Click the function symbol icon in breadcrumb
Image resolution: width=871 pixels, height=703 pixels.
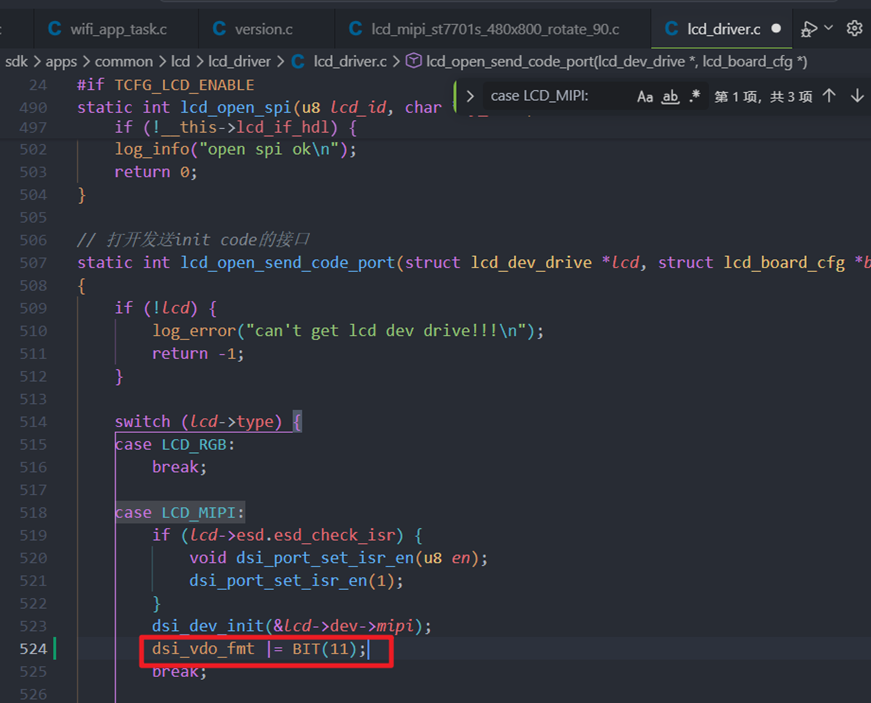pyautogui.click(x=413, y=61)
